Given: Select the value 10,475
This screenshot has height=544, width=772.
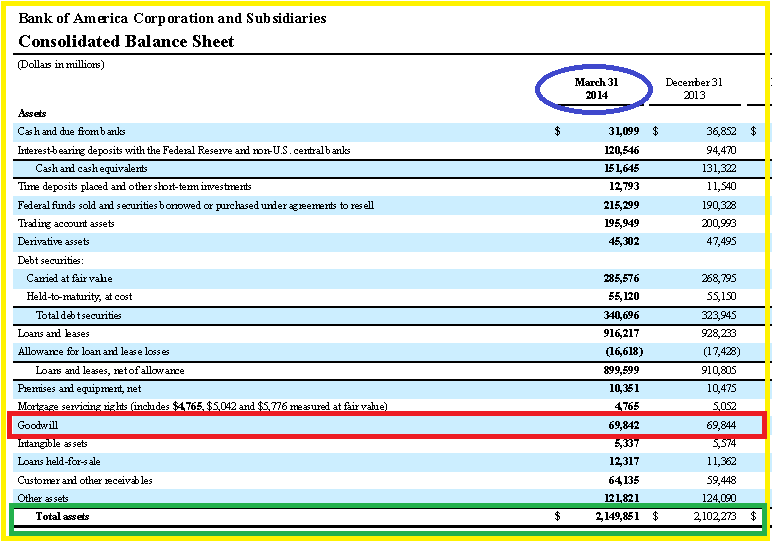Looking at the screenshot, I should click(722, 389).
